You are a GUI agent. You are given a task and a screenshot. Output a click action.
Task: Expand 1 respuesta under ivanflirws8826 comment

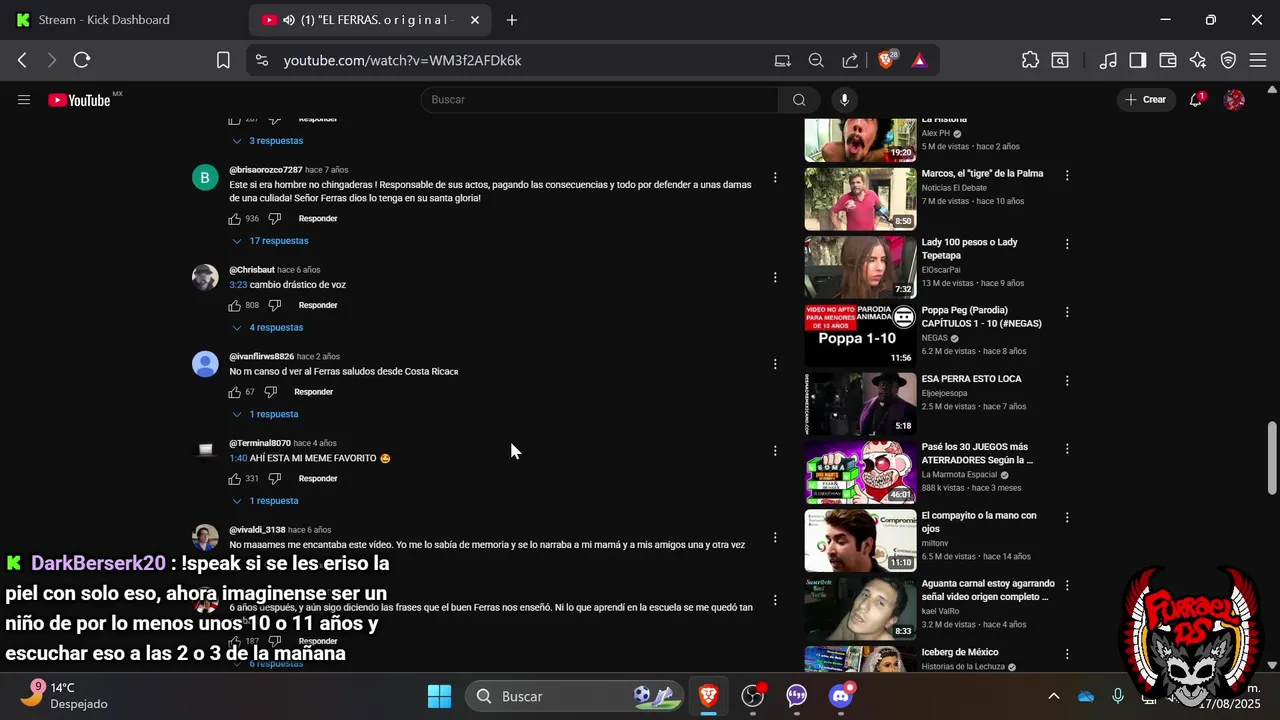click(264, 414)
